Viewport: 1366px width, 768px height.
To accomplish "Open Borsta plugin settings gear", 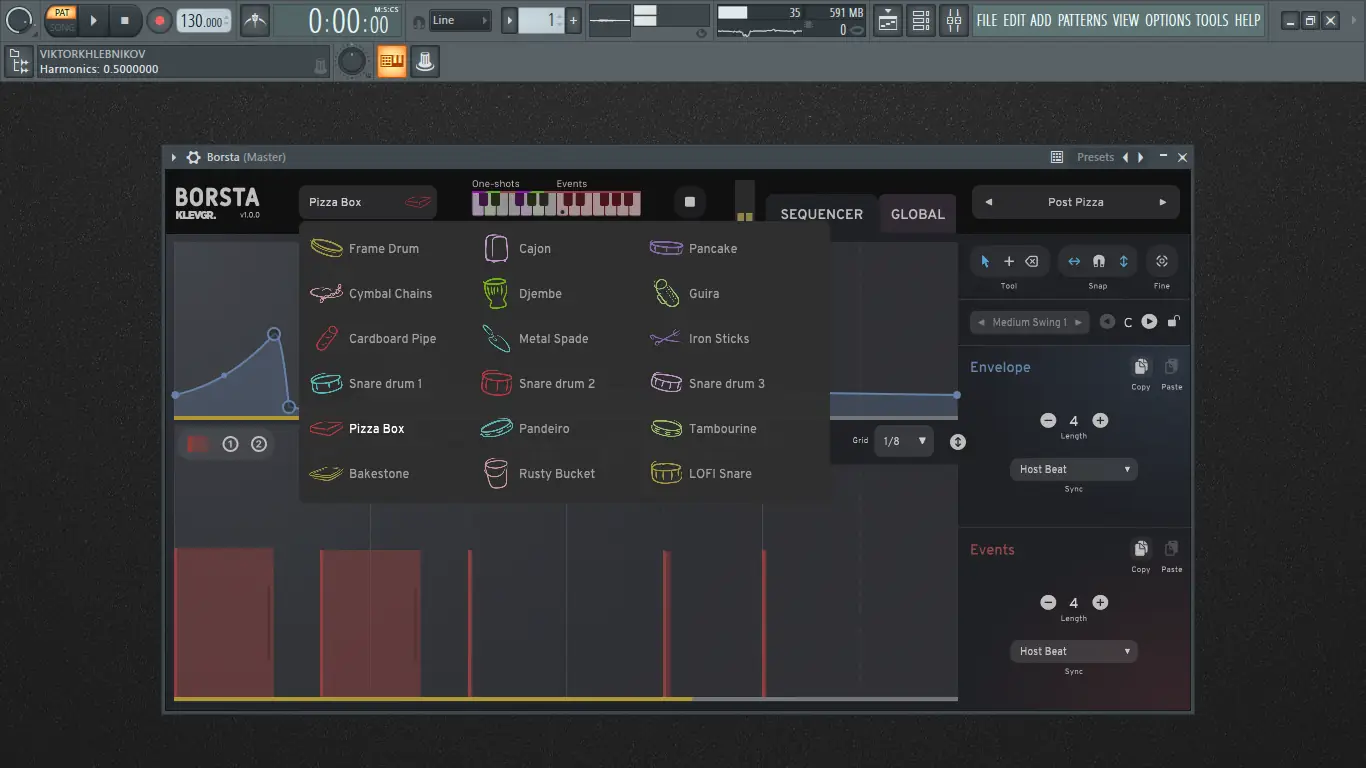I will 194,157.
